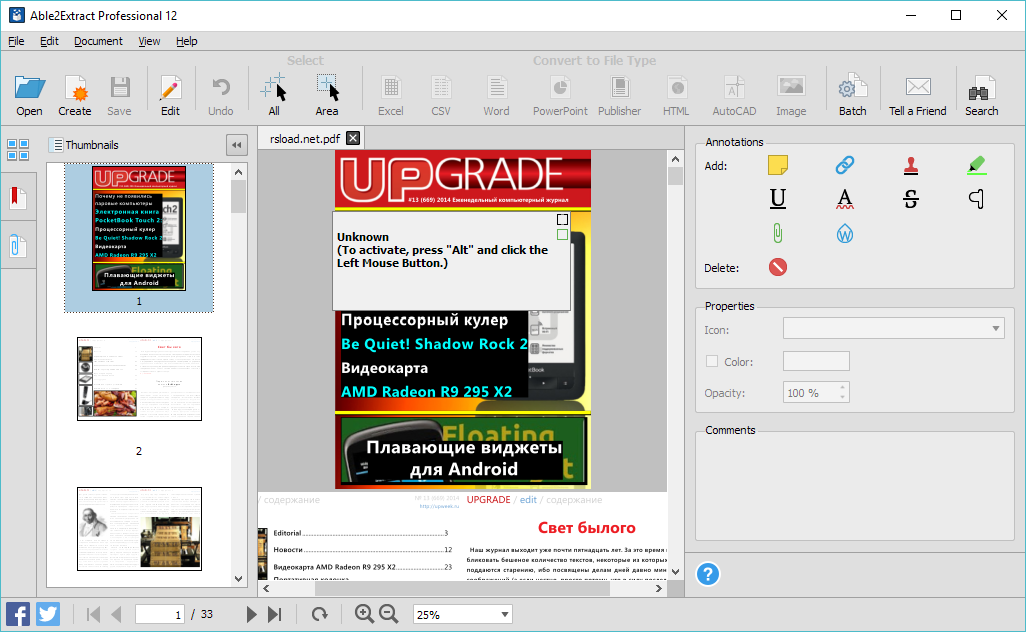The height and width of the screenshot is (632, 1026).
Task: Choose the stamp annotation icon
Action: [910, 165]
